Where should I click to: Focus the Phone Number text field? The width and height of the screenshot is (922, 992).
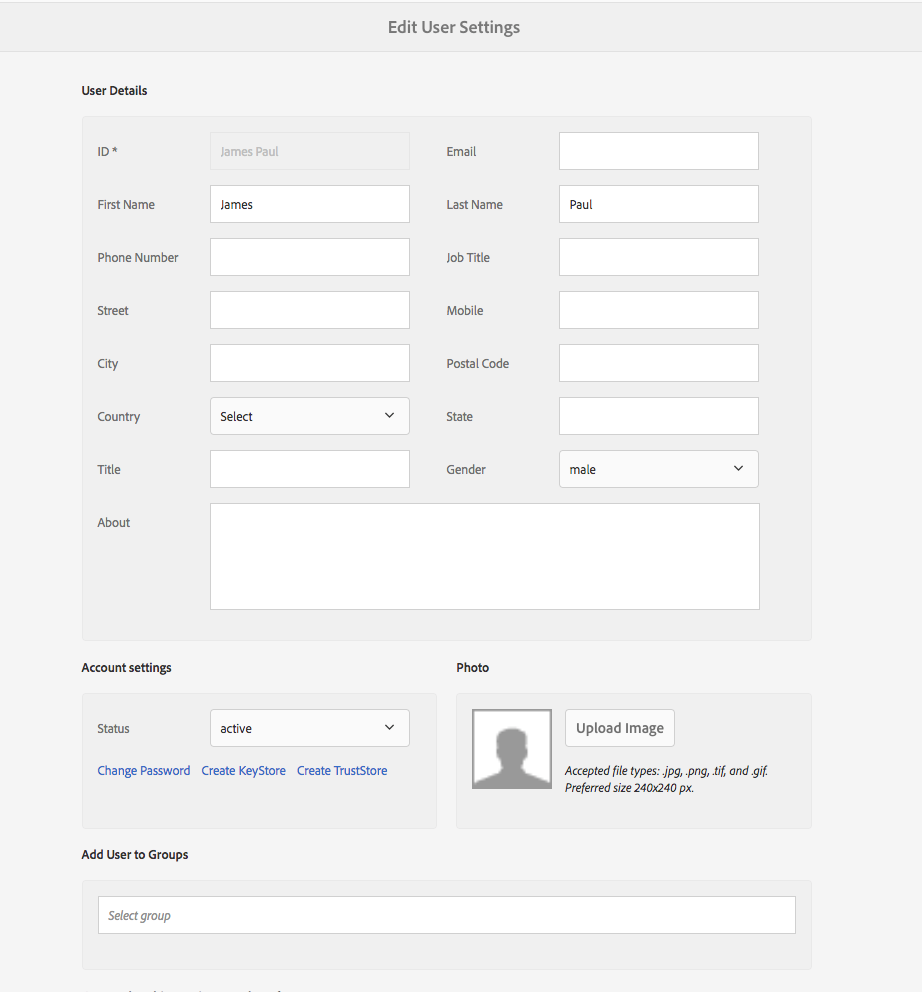309,257
